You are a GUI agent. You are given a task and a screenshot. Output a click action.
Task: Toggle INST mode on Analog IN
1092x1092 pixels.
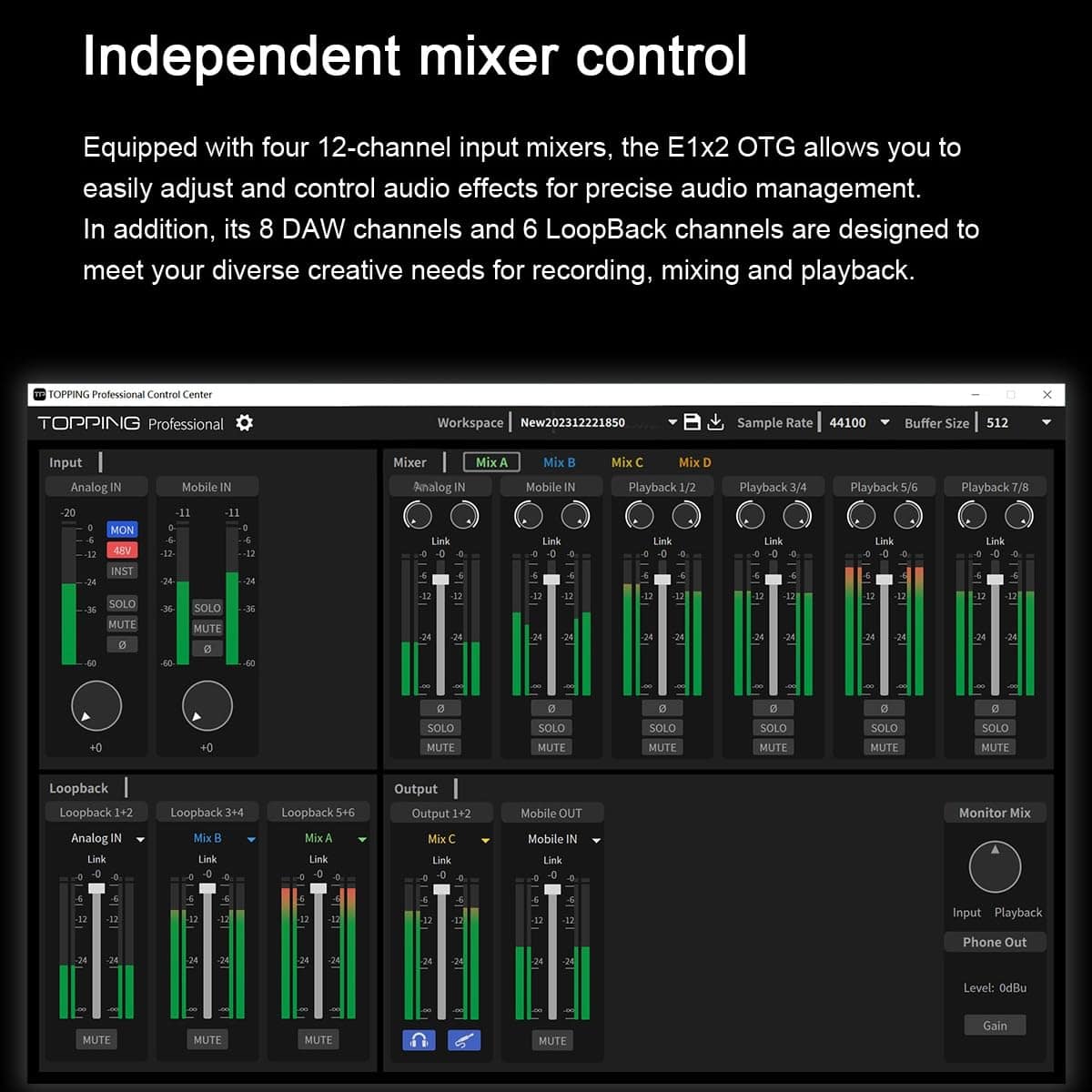(122, 570)
